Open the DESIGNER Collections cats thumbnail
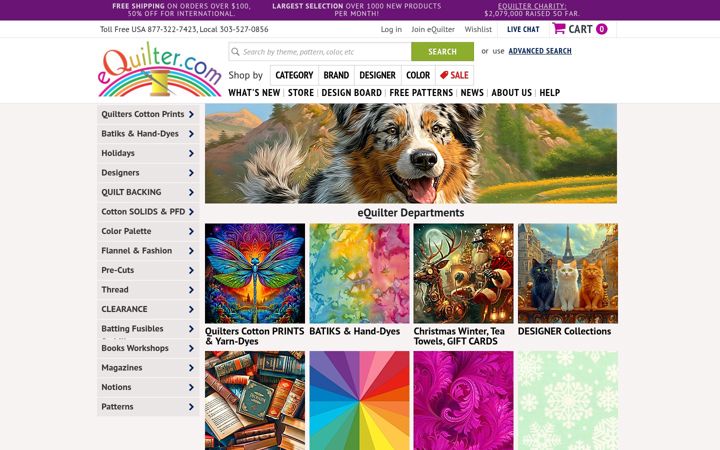This screenshot has height=450, width=720. [568, 273]
